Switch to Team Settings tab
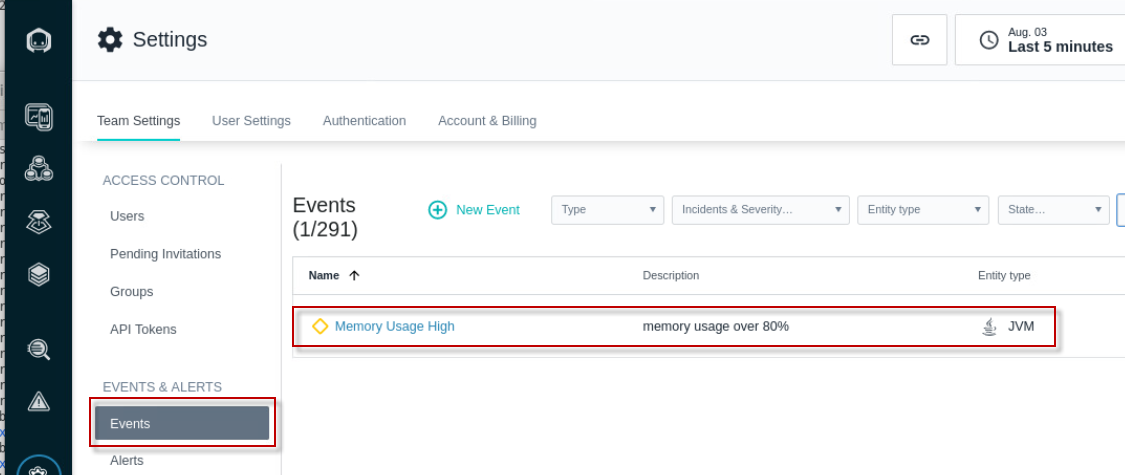 [138, 121]
